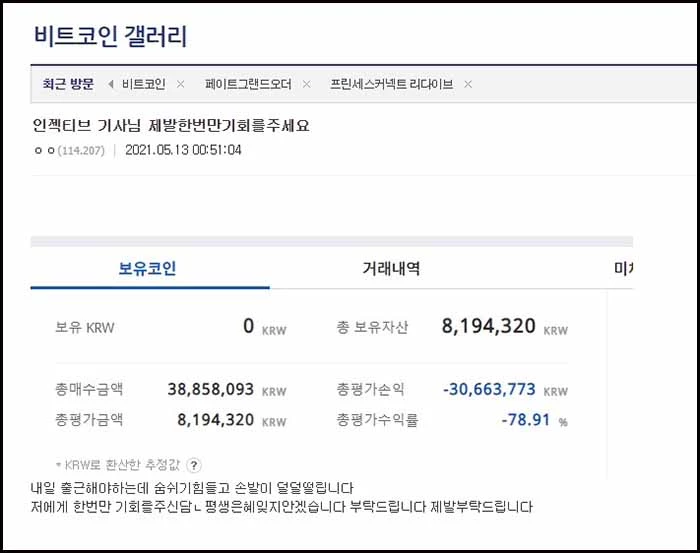Remove 페이트그랜드오더 from recent visits

pyautogui.click(x=306, y=84)
